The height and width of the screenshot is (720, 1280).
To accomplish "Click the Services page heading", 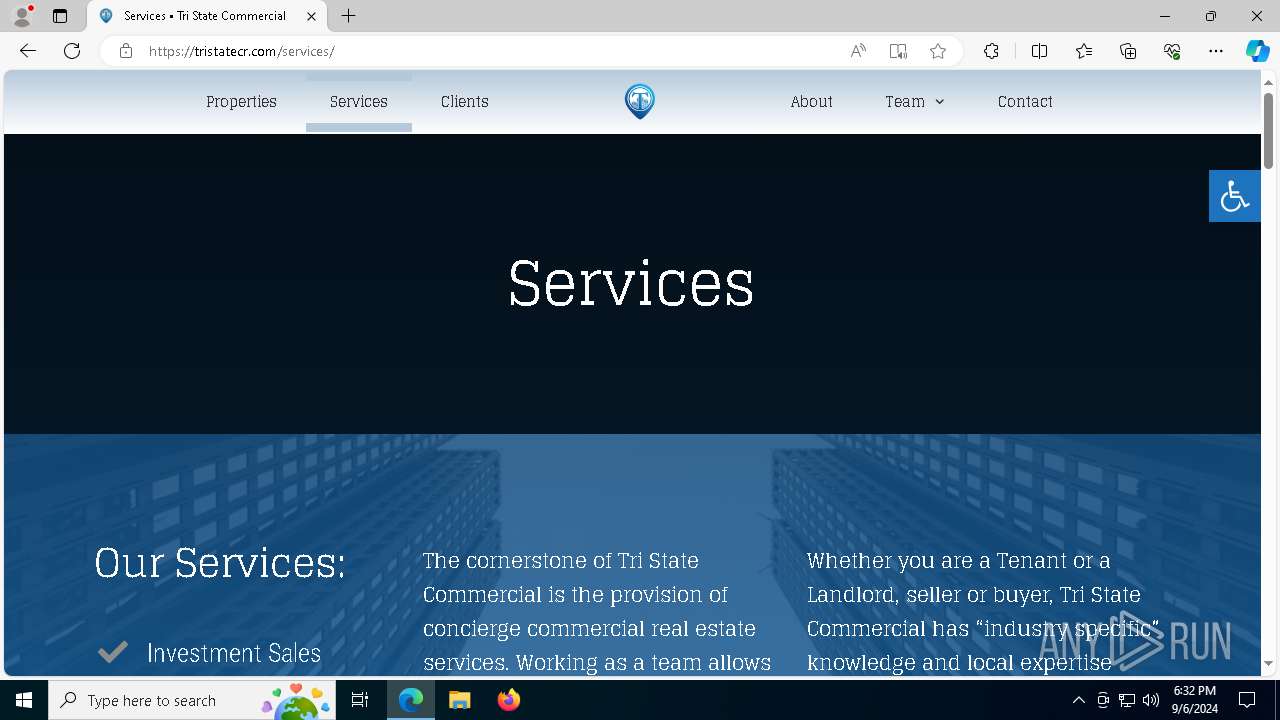I will point(631,283).
